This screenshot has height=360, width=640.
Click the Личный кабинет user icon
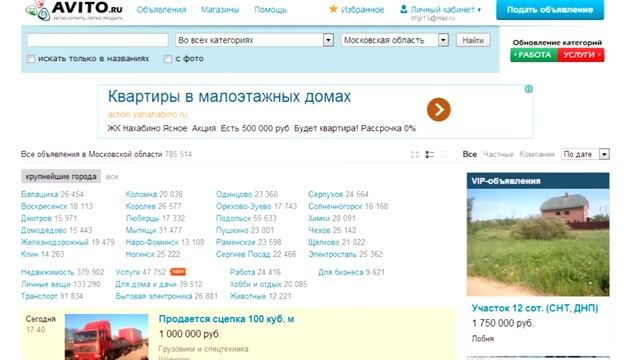click(x=404, y=9)
